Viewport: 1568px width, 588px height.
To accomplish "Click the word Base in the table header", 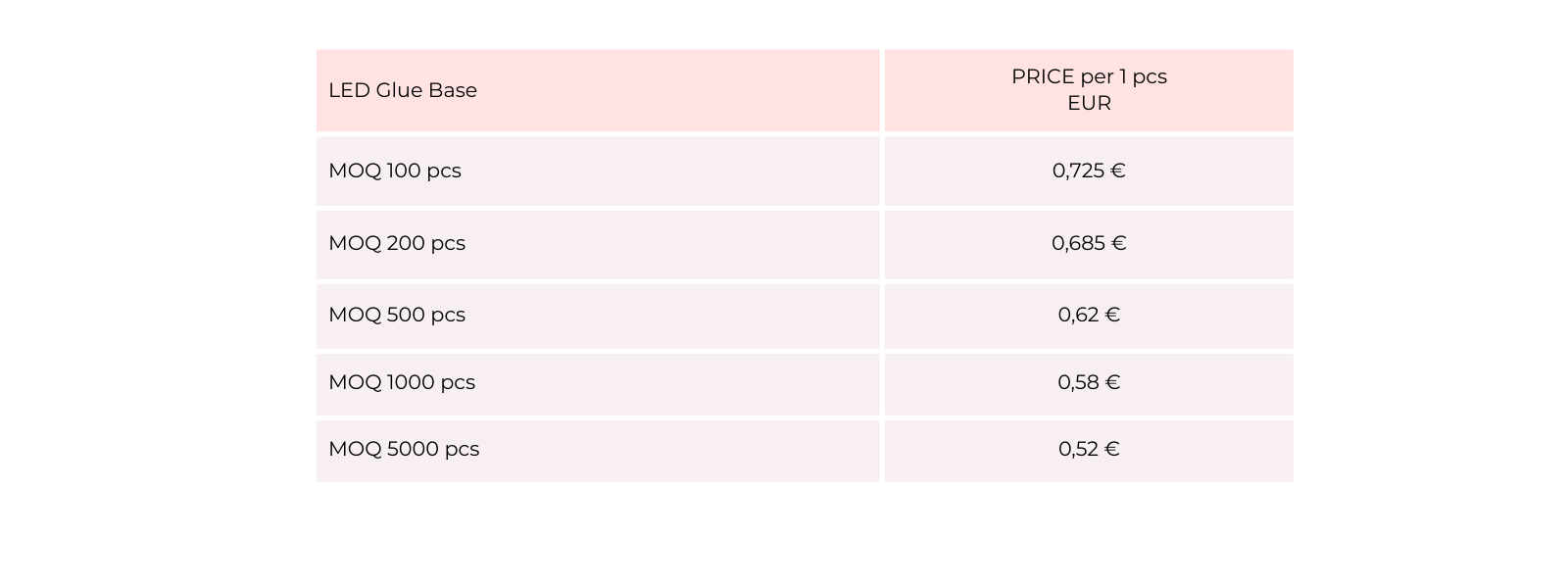I will pos(453,90).
